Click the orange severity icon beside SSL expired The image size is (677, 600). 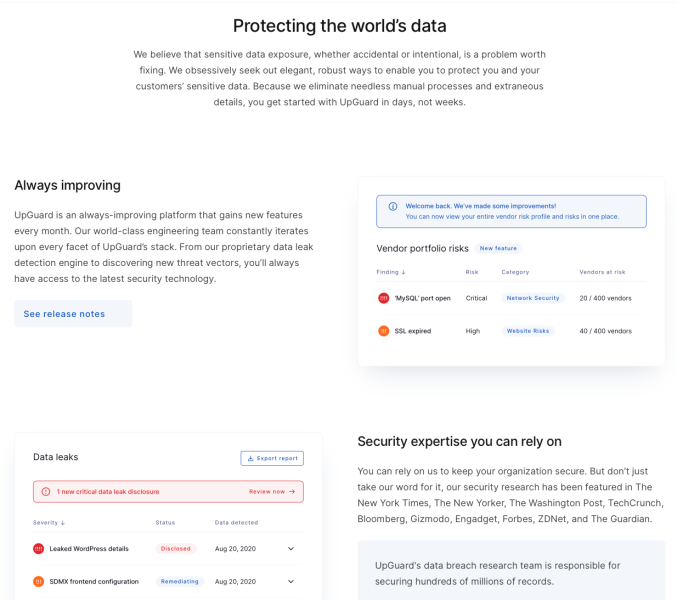tap(384, 331)
